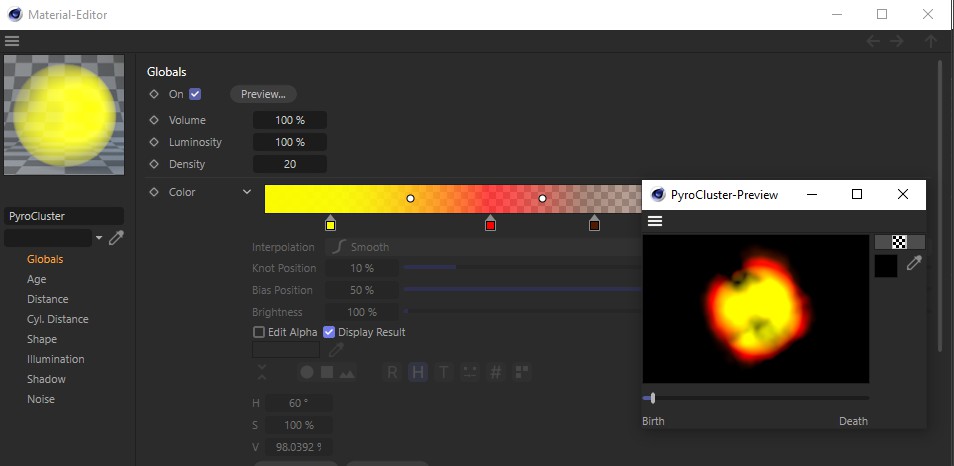Click the eyedropper beside the knot color field
954x466 pixels.
pyautogui.click(x=336, y=349)
